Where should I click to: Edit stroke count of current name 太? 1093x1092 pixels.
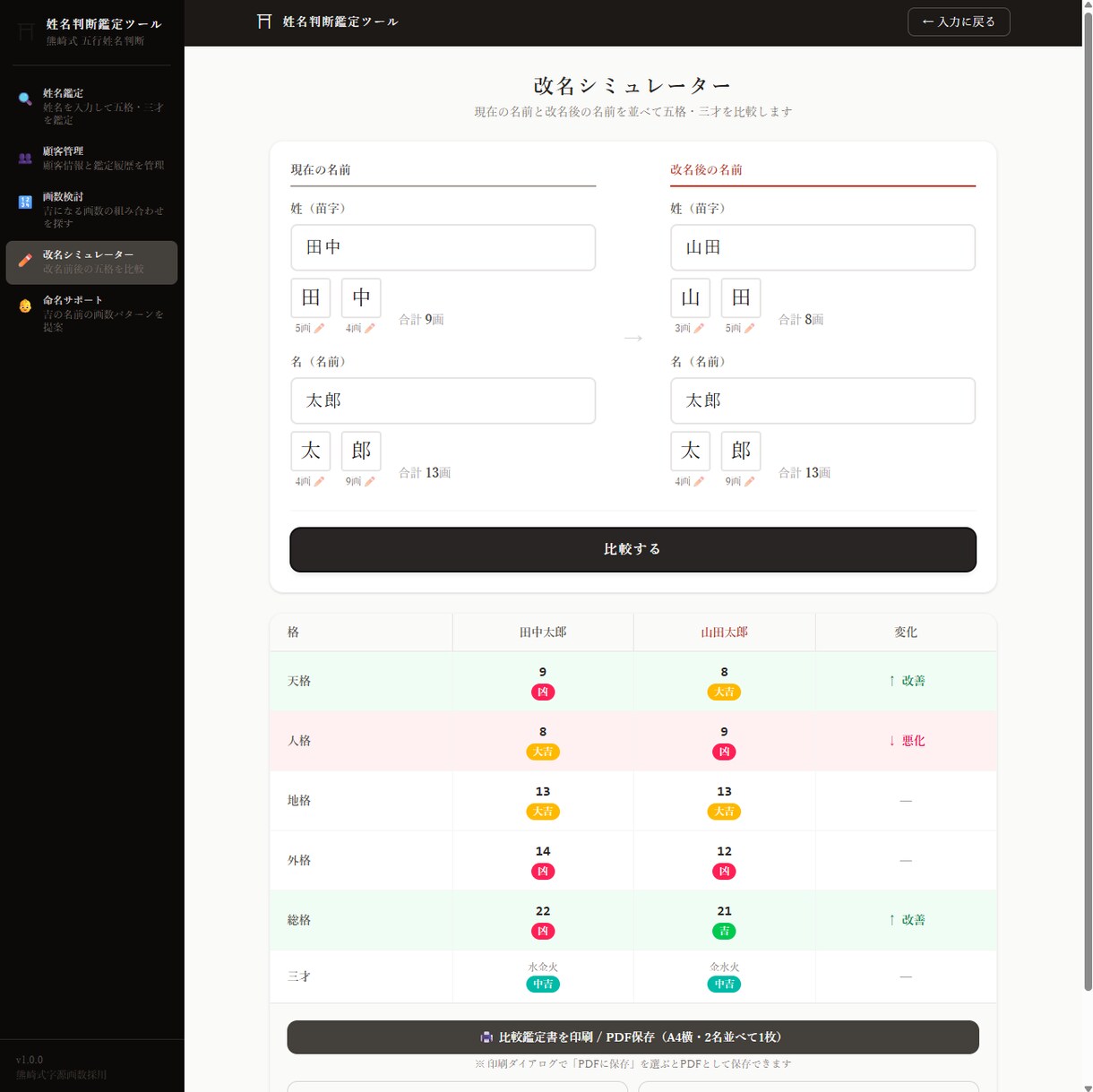(x=319, y=482)
